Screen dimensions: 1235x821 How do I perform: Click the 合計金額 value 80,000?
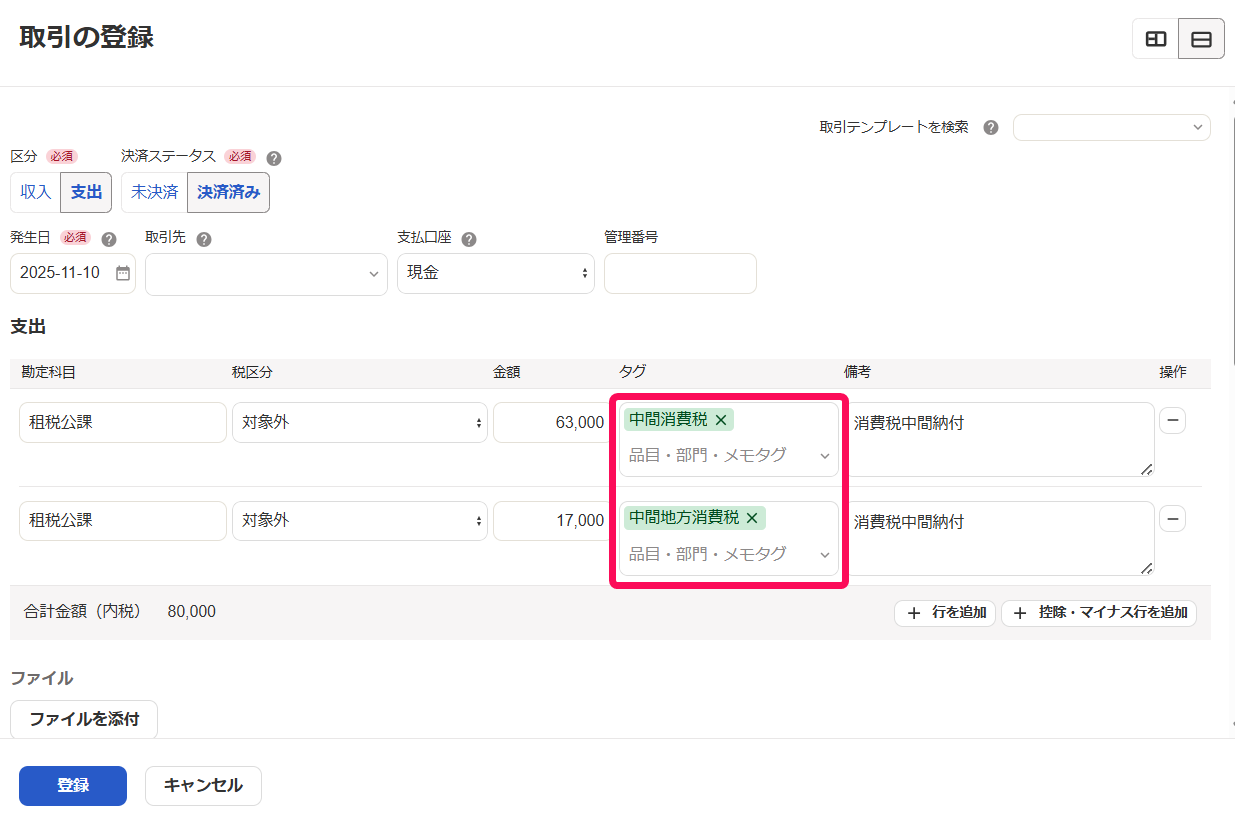click(192, 612)
